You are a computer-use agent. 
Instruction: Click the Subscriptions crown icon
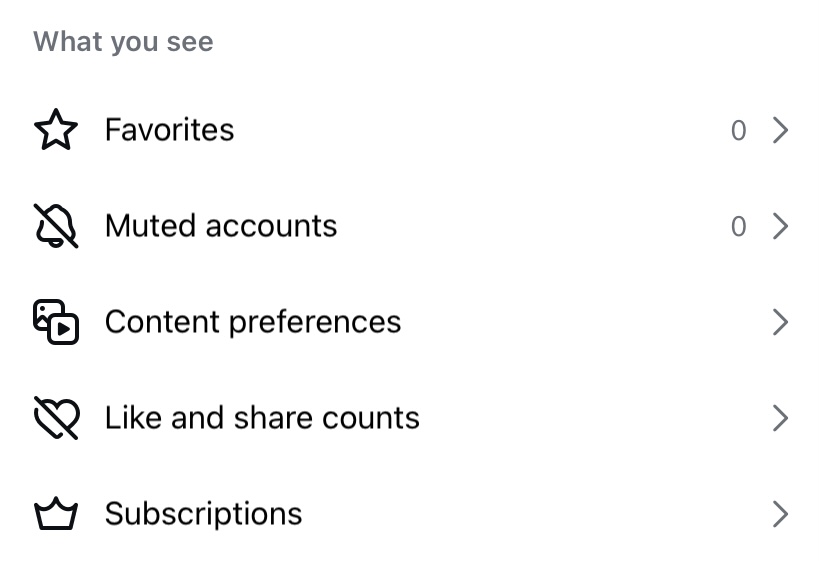pos(56,515)
